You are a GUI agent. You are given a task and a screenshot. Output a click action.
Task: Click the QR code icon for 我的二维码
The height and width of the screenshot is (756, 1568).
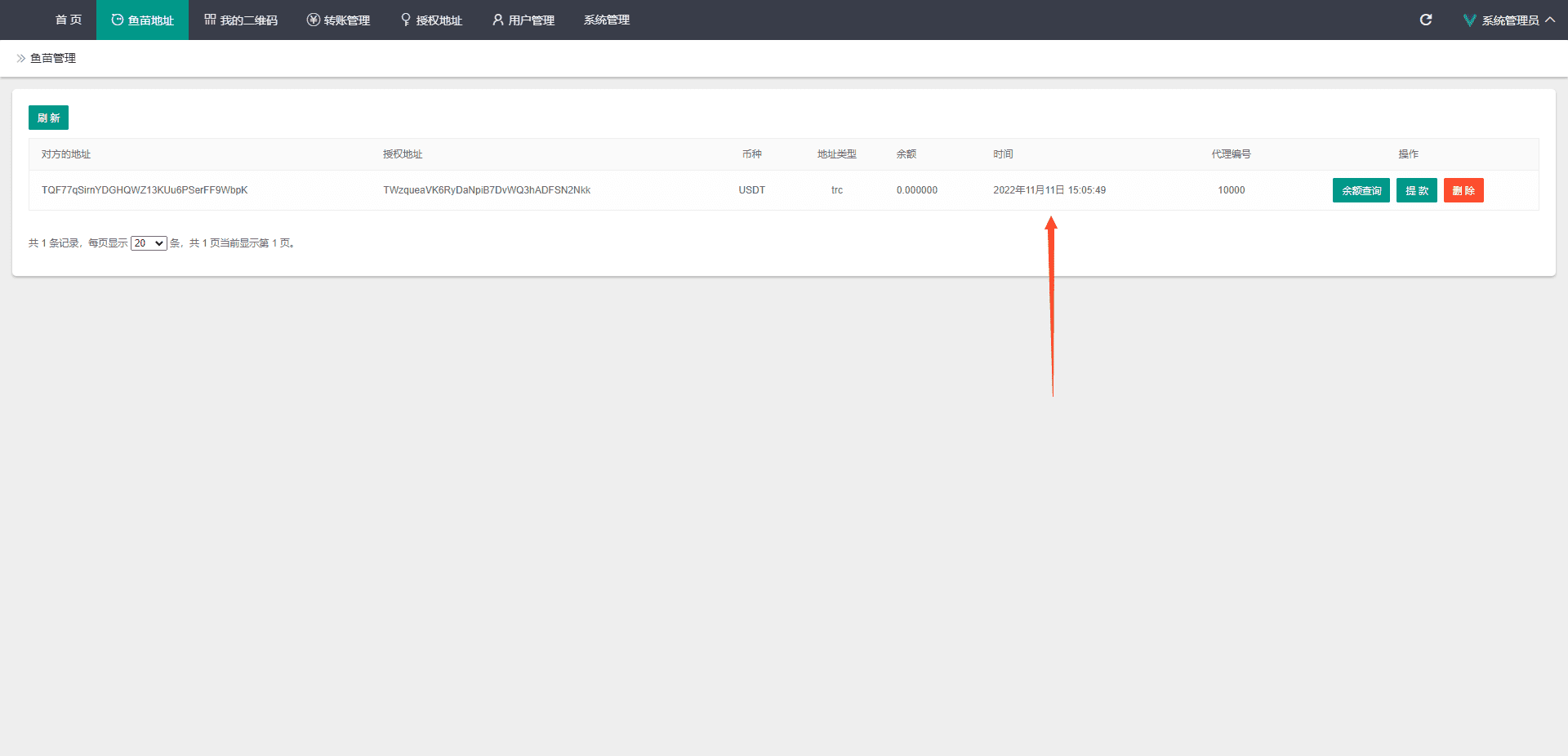(x=210, y=20)
